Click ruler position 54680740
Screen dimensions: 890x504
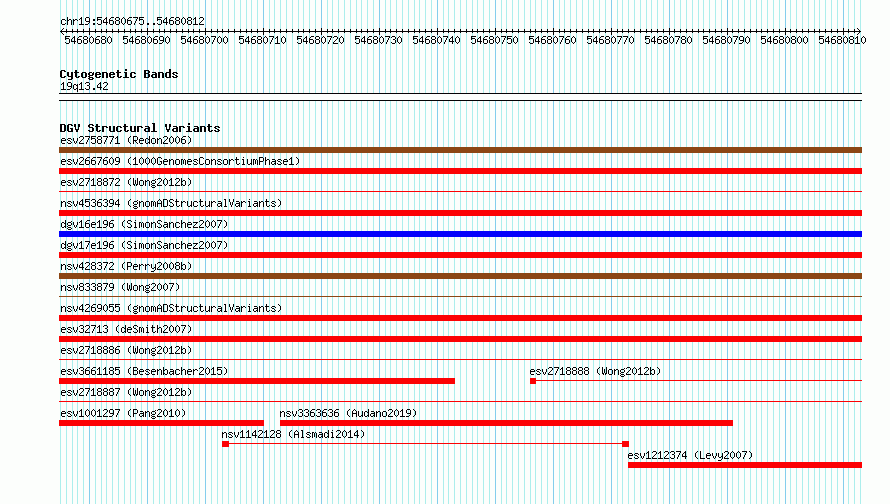436,40
